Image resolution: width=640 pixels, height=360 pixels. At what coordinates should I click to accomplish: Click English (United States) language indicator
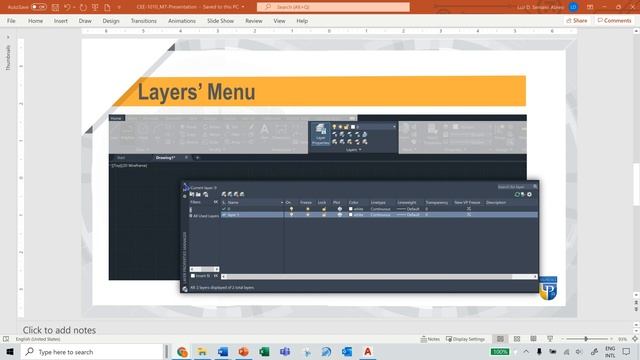[x=38, y=339]
